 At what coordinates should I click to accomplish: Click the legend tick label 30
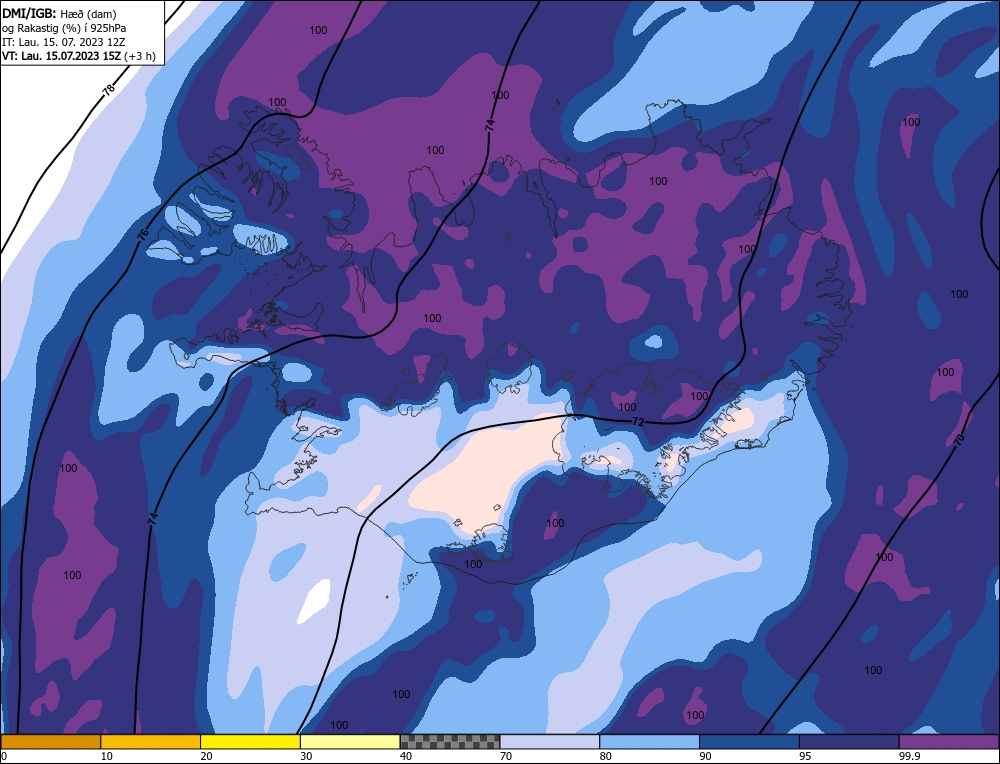coord(306,756)
